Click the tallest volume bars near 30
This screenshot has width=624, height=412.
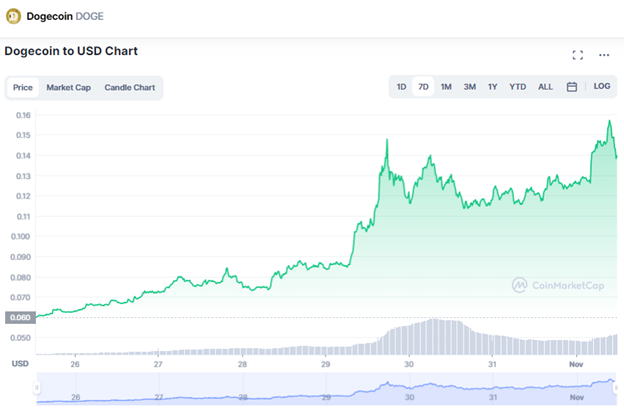(434, 336)
